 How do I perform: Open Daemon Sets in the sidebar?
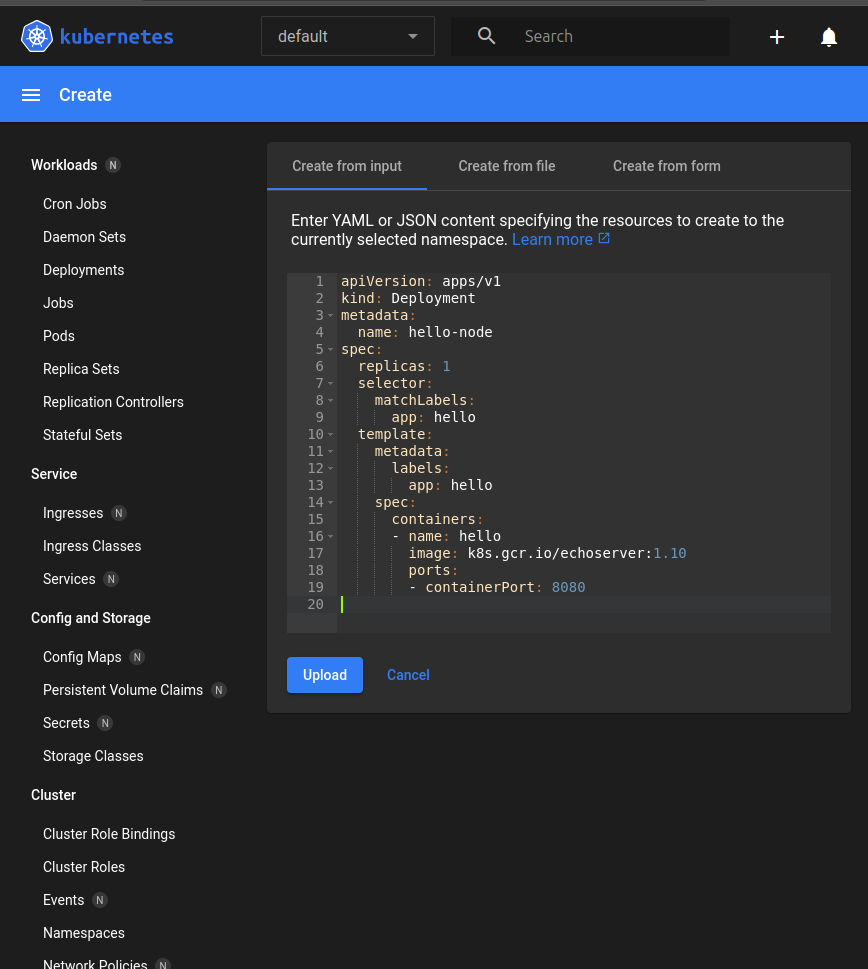[85, 237]
